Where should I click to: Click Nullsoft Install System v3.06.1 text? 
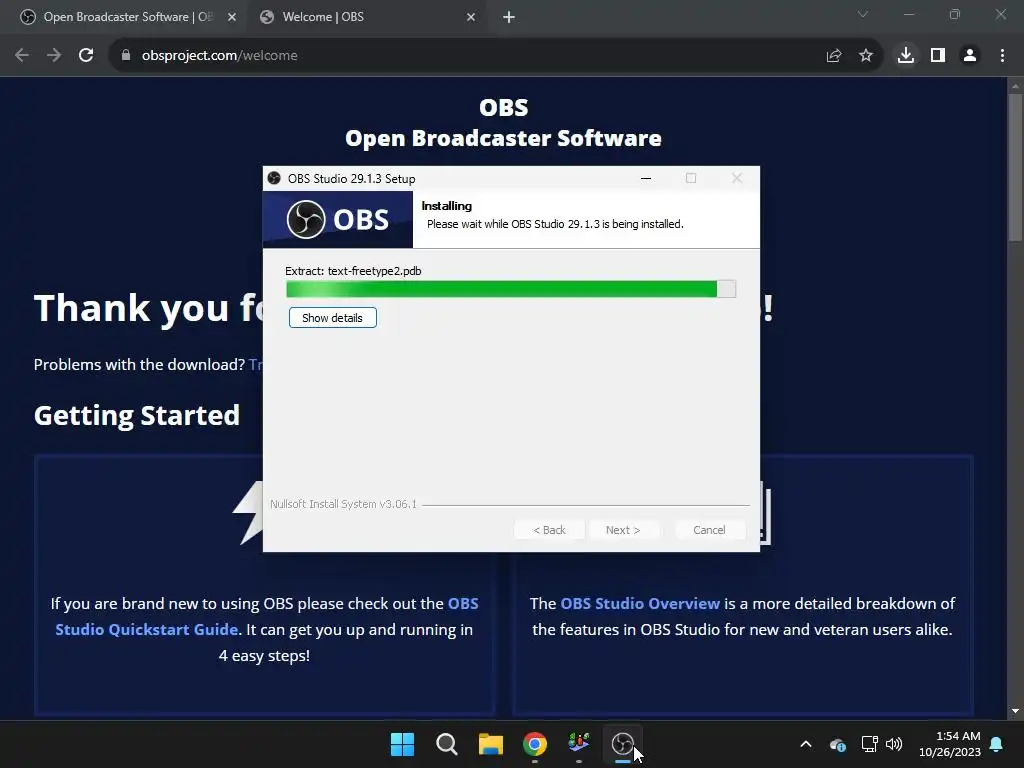click(343, 504)
